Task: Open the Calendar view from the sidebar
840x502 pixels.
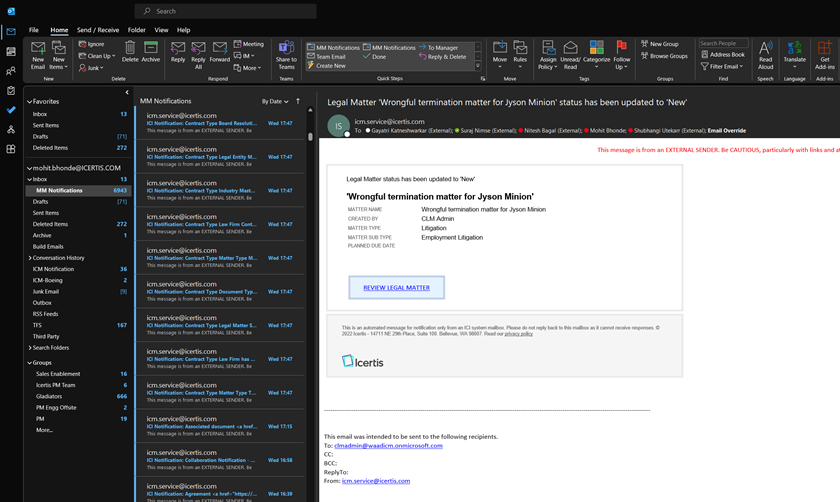Action: [11, 51]
